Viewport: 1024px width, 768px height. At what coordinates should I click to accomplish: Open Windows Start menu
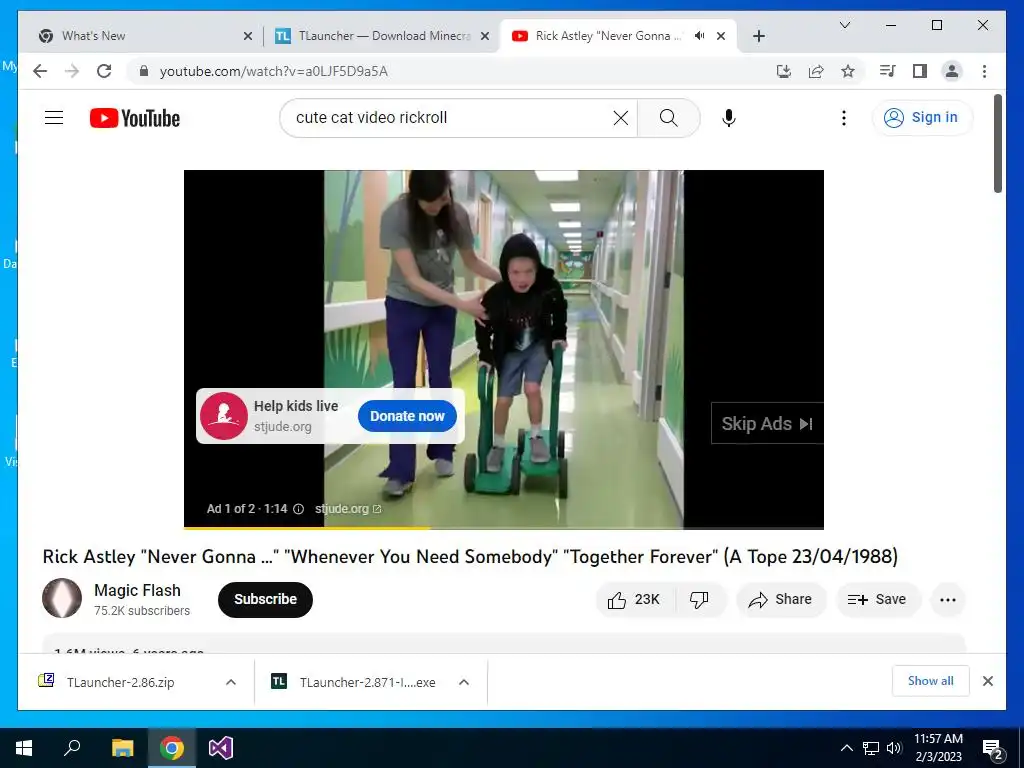24,748
